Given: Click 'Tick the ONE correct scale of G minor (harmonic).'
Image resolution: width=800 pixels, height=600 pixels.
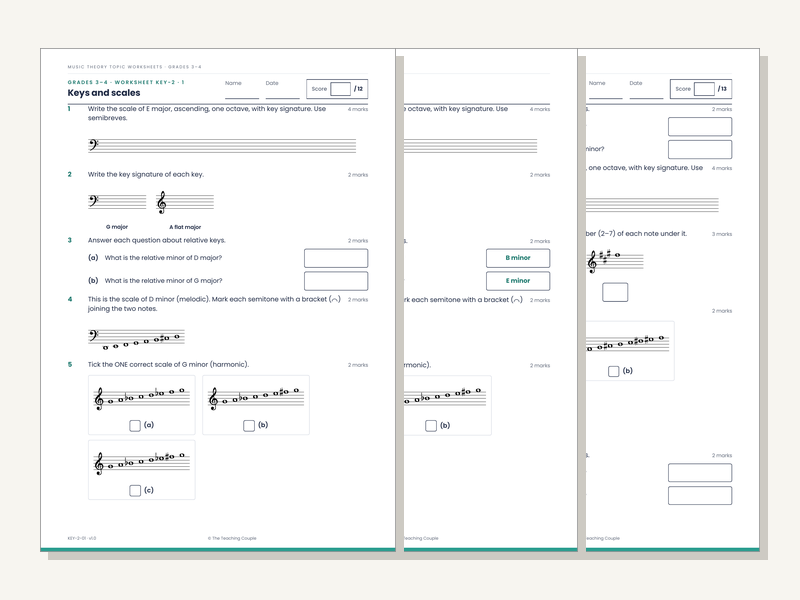Looking at the screenshot, I should point(168,365).
